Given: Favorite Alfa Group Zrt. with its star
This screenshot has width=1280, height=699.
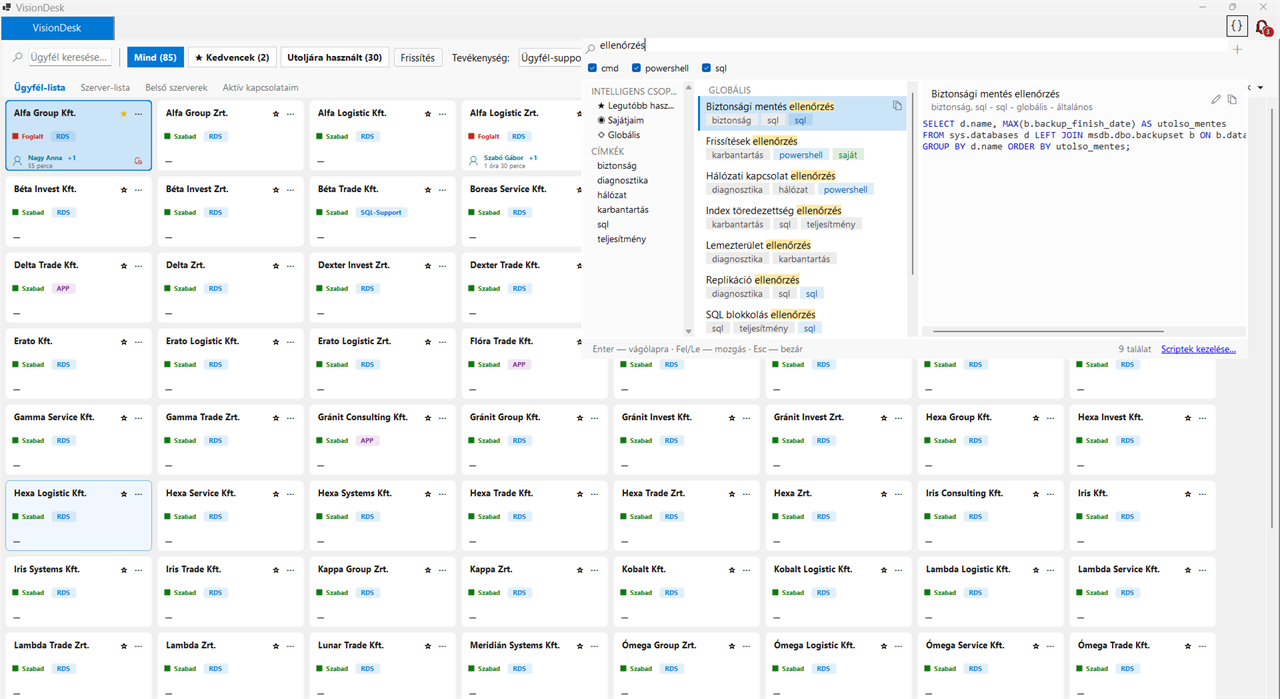Looking at the screenshot, I should [276, 114].
